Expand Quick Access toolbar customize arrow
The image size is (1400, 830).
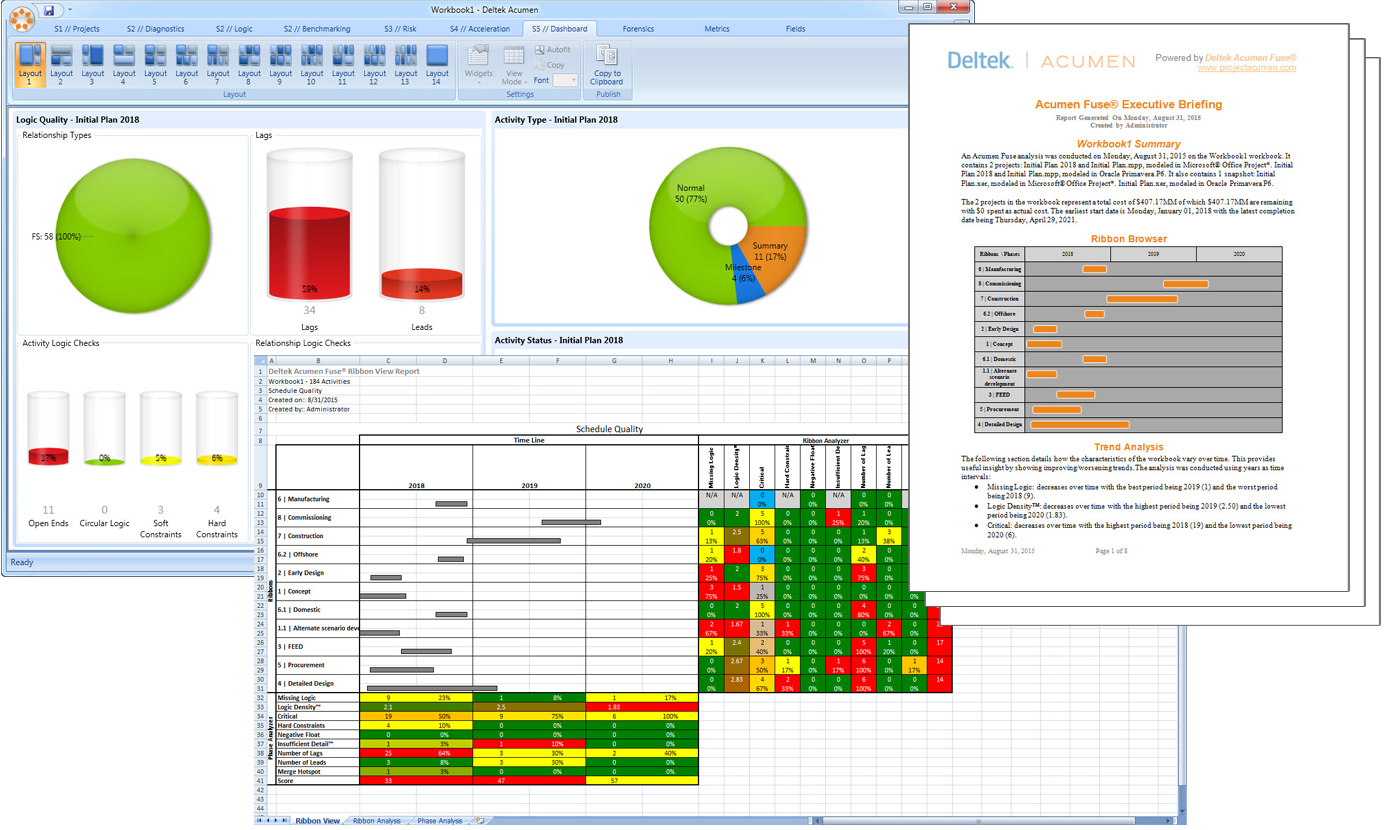69,11
